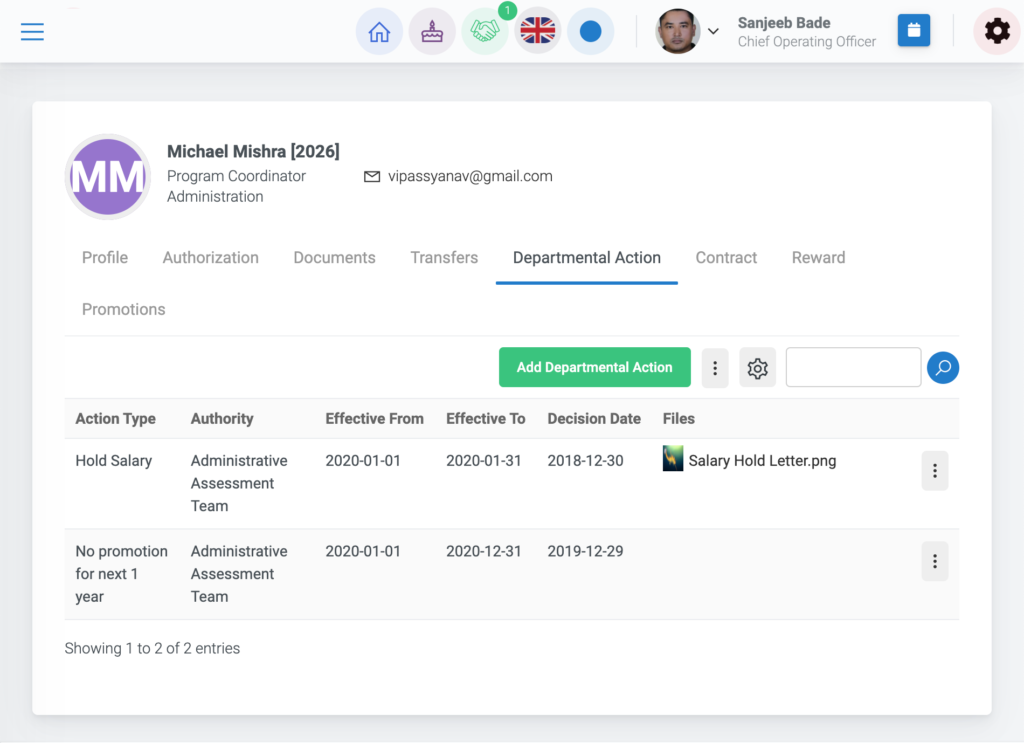Click the Add Departmental Action button

(594, 368)
